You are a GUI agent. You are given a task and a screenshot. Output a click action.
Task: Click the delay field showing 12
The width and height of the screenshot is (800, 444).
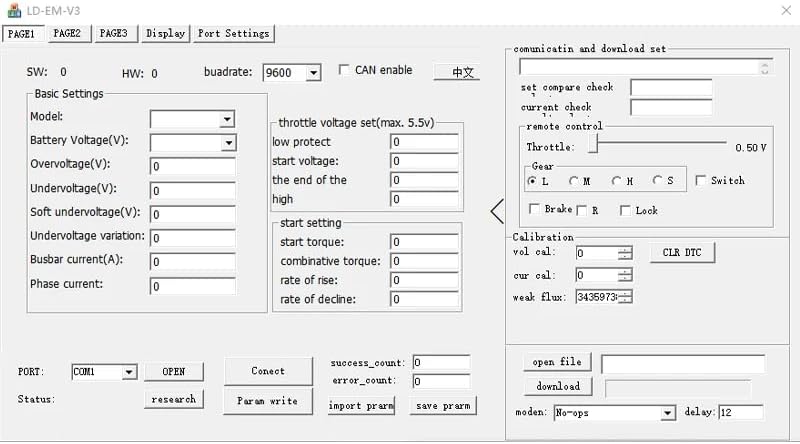coord(741,412)
